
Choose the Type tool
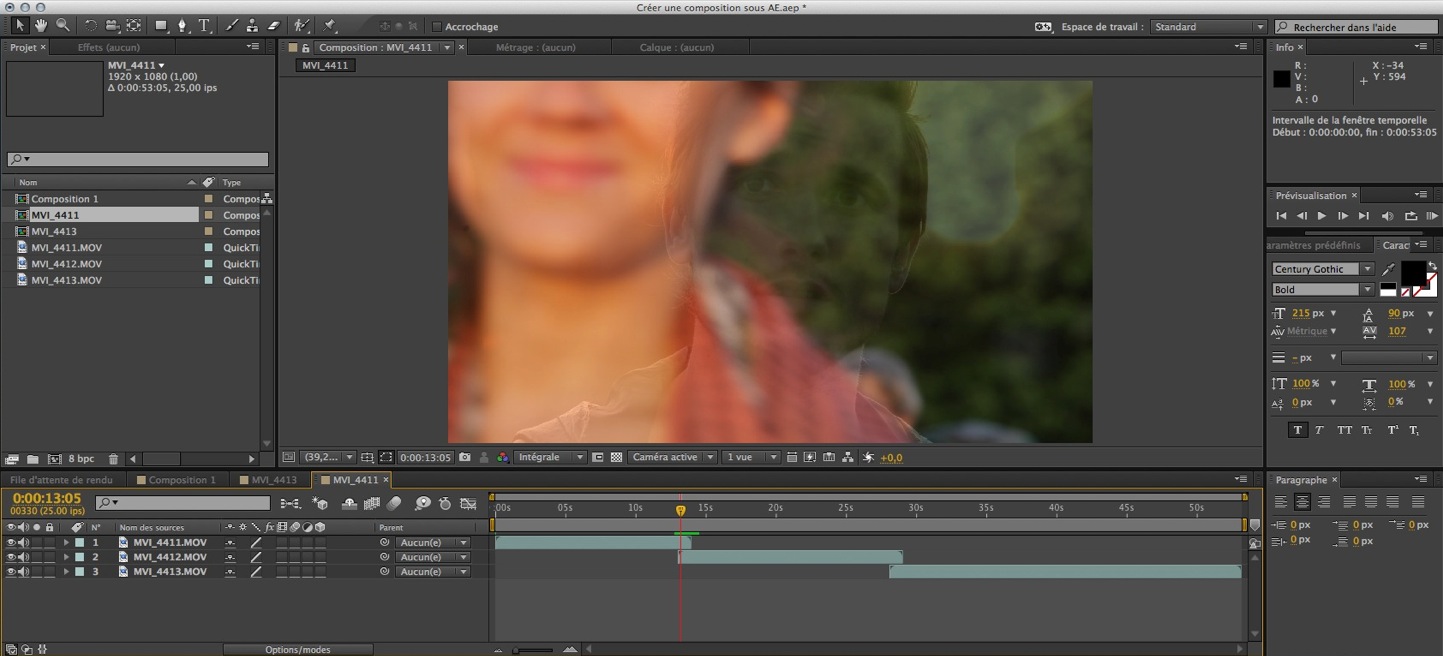(x=203, y=26)
